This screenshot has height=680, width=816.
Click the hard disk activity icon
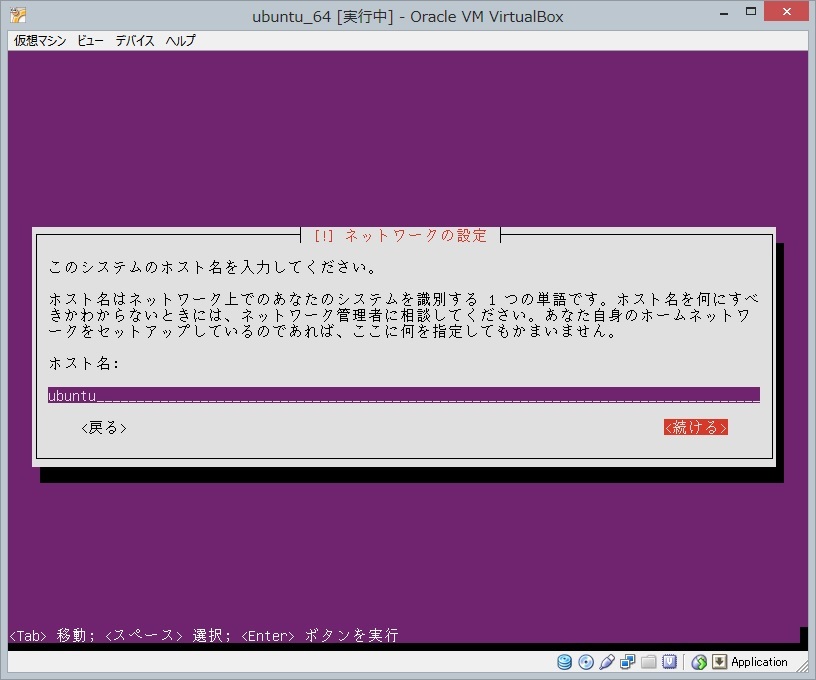(565, 662)
